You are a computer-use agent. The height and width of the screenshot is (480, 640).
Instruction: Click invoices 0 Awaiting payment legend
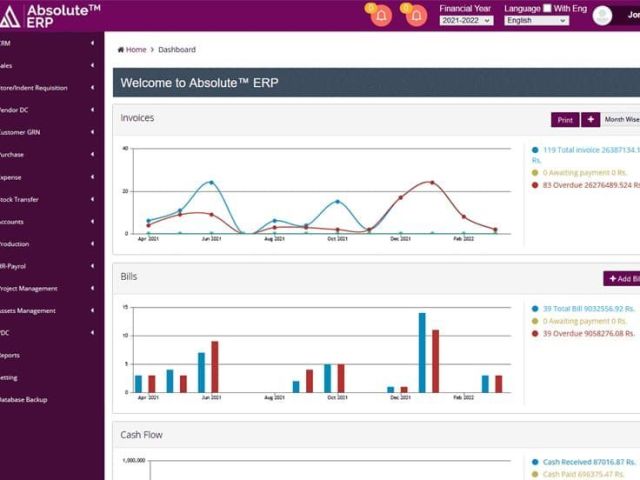579,173
